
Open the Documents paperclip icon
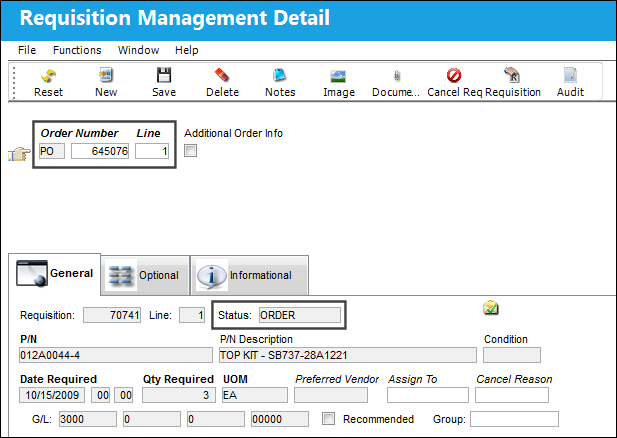point(397,76)
